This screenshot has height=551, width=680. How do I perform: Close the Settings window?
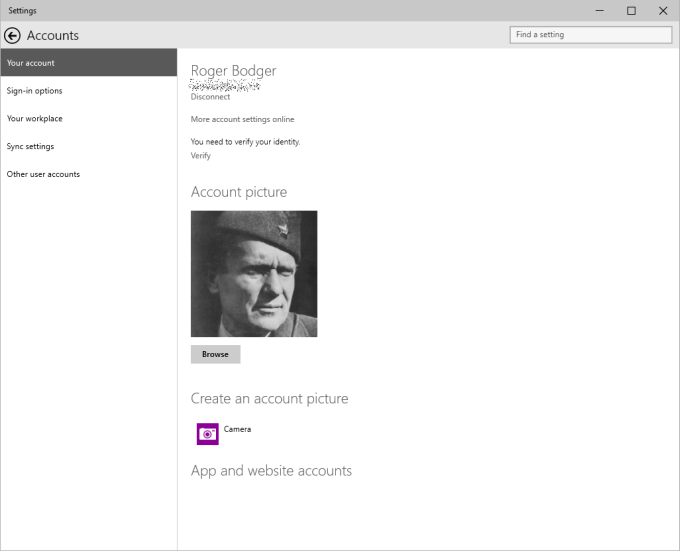[663, 11]
